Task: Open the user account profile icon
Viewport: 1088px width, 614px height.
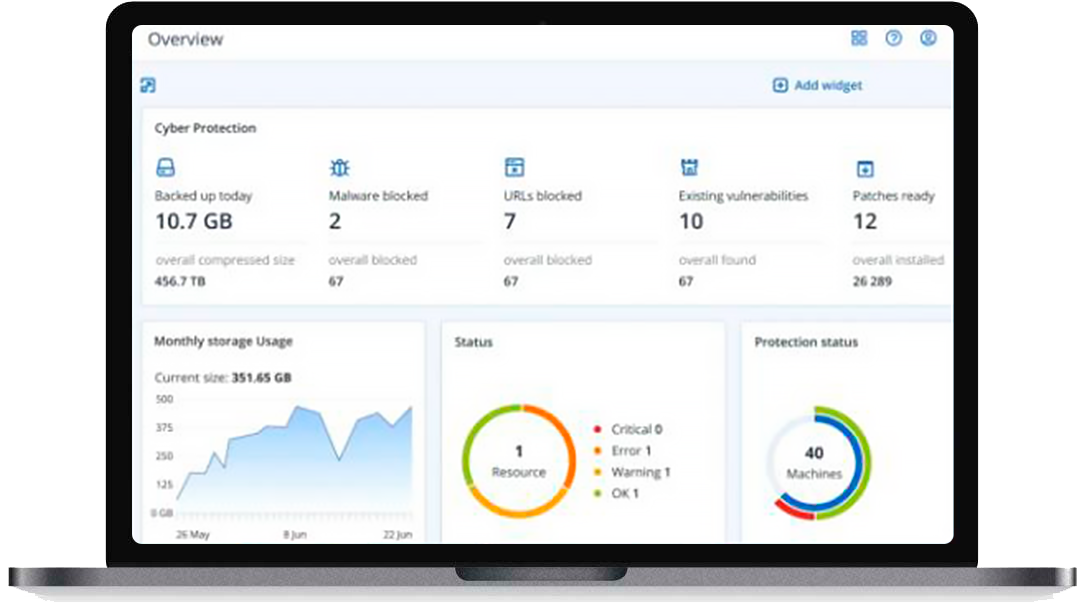Action: pyautogui.click(x=928, y=38)
